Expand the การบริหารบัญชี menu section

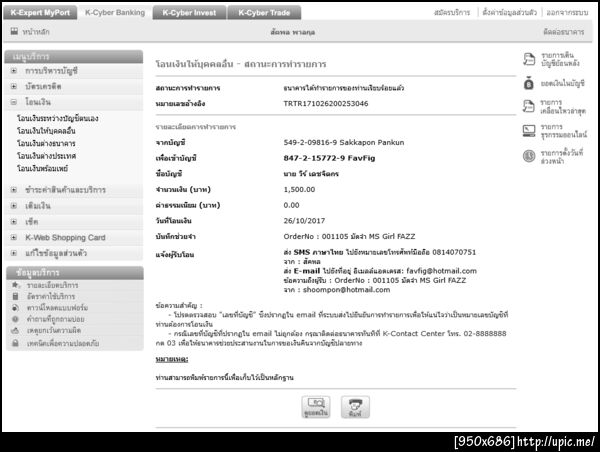pyautogui.click(x=14, y=71)
